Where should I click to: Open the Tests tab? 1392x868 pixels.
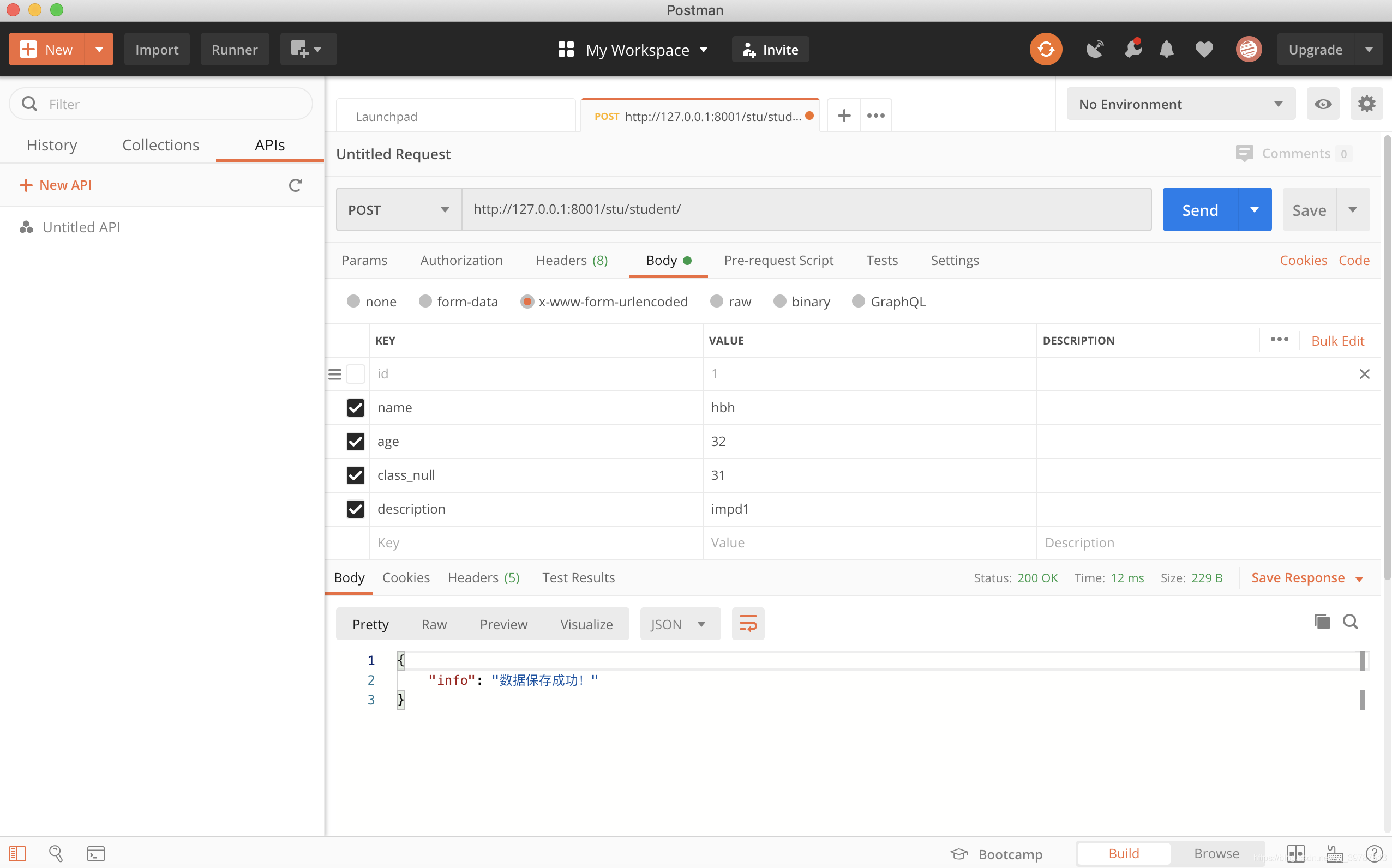881,261
